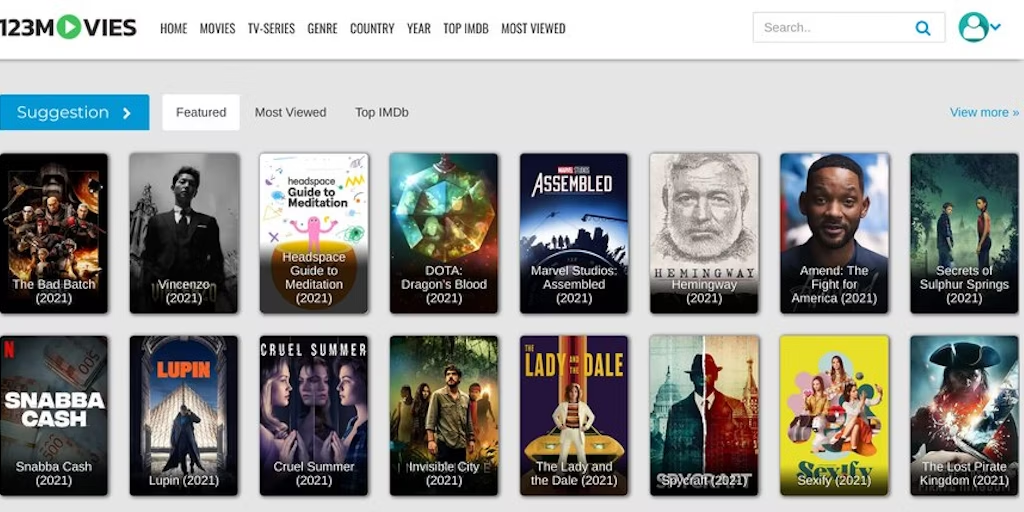Click the Suggestion button
The width and height of the screenshot is (1024, 512).
[x=74, y=112]
